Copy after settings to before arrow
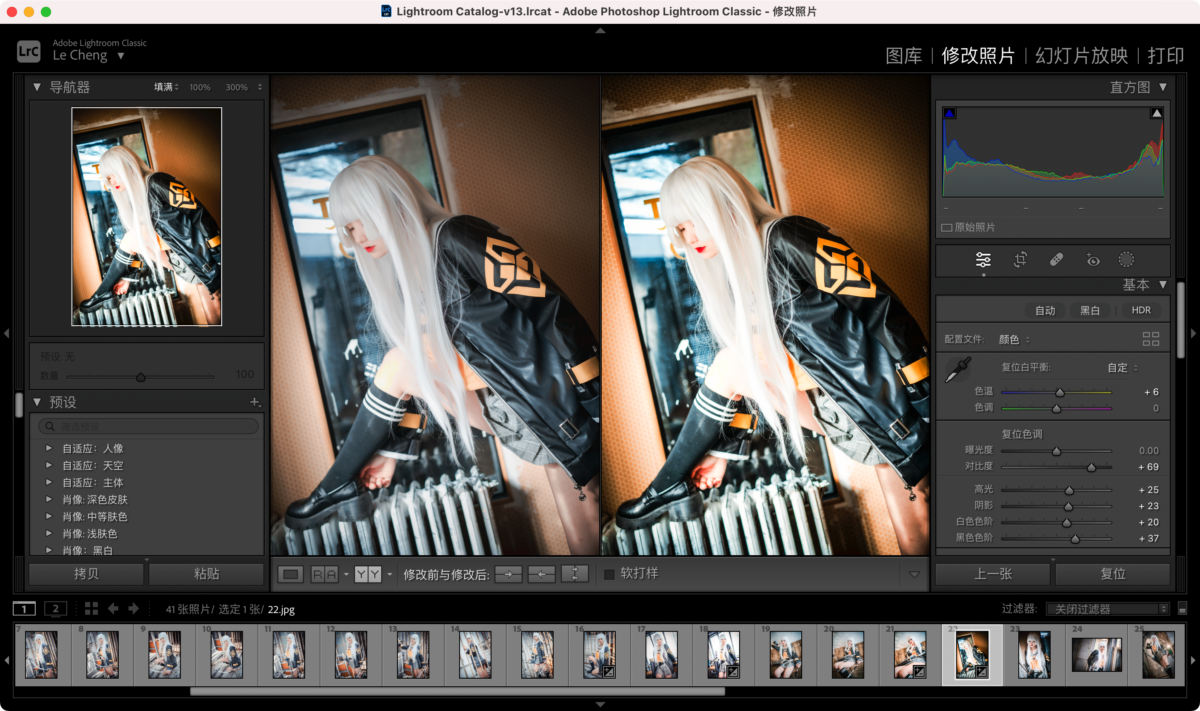This screenshot has height=711, width=1200. (542, 574)
